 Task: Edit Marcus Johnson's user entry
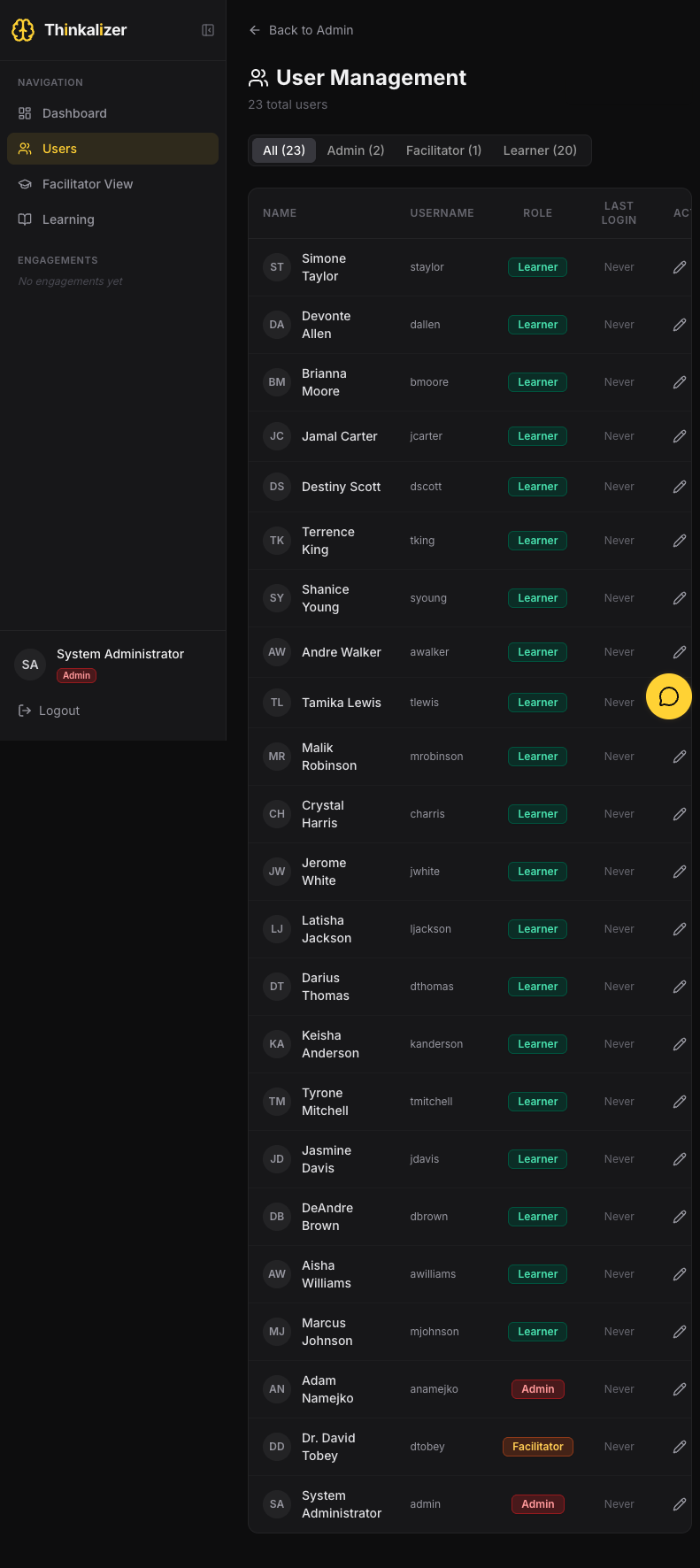coord(680,1332)
